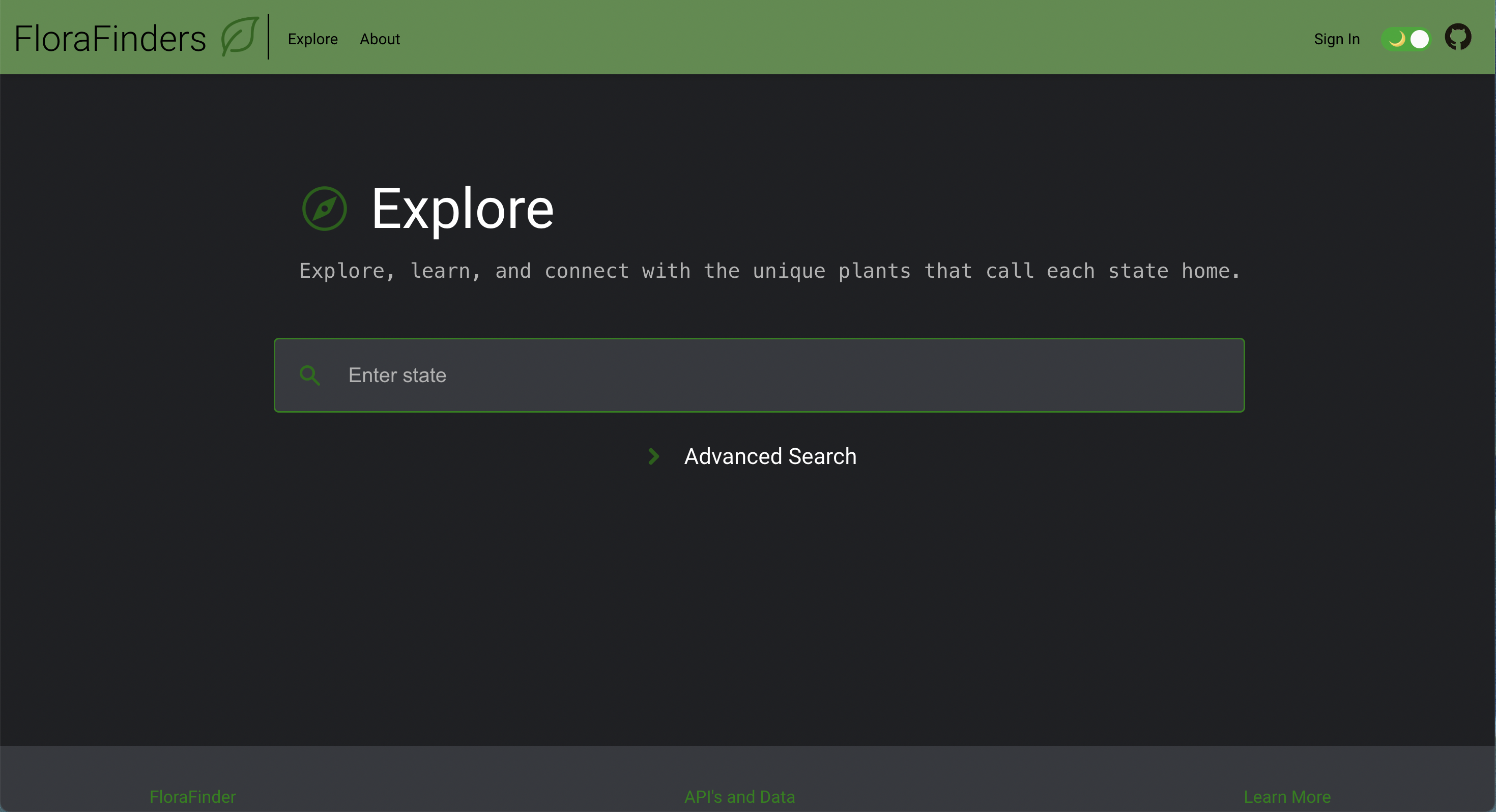1496x812 pixels.
Task: Toggle the dark mode switch
Action: click(x=1406, y=39)
